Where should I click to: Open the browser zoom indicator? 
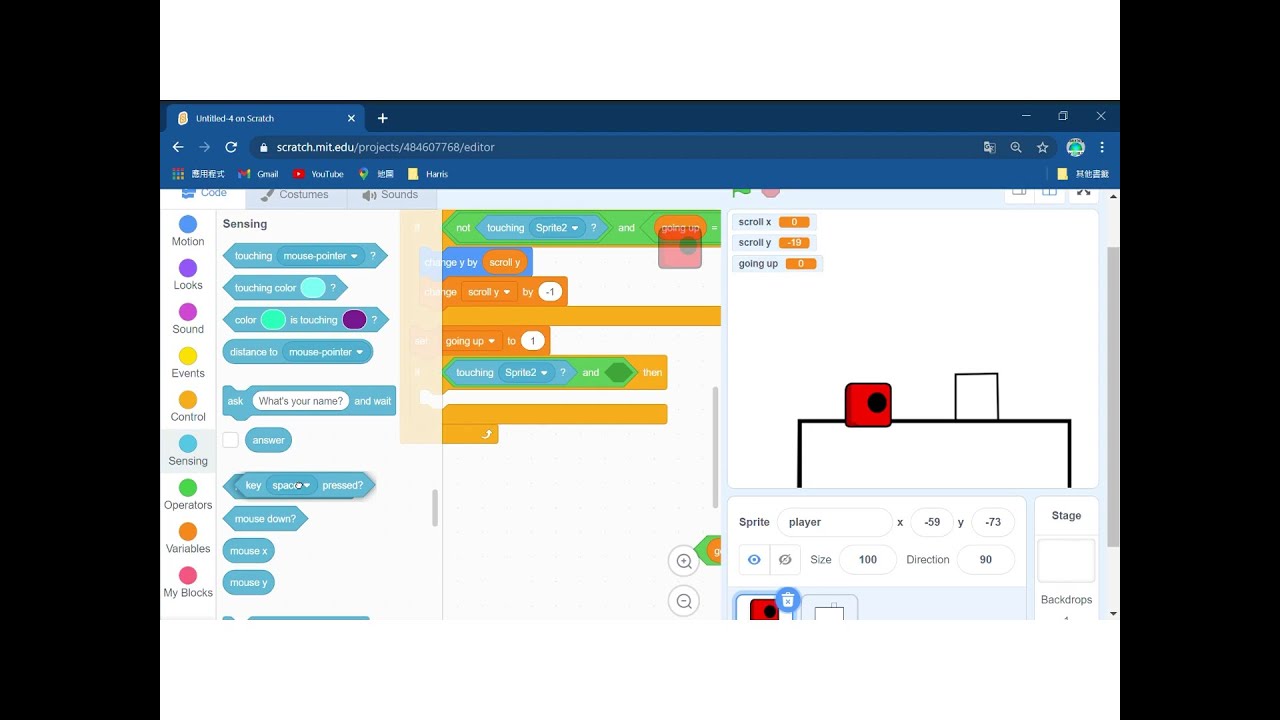click(x=1016, y=147)
